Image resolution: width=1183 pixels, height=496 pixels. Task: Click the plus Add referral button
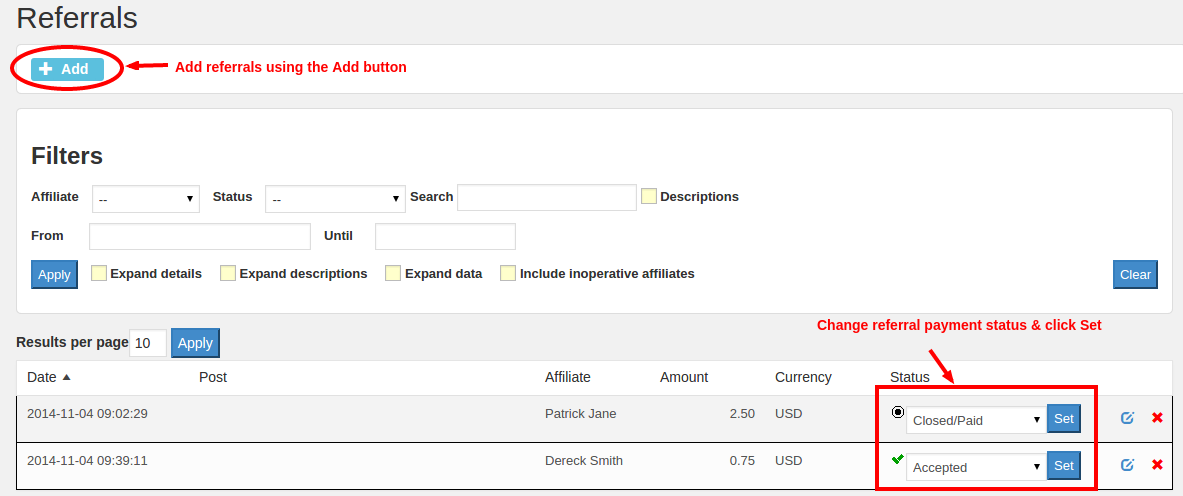click(x=67, y=69)
